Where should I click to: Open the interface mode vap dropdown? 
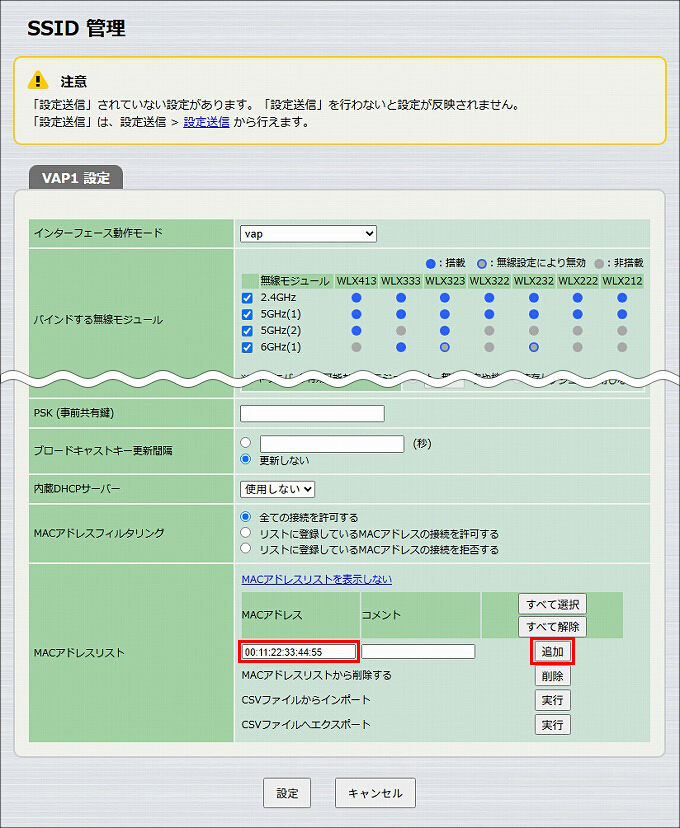[308, 233]
